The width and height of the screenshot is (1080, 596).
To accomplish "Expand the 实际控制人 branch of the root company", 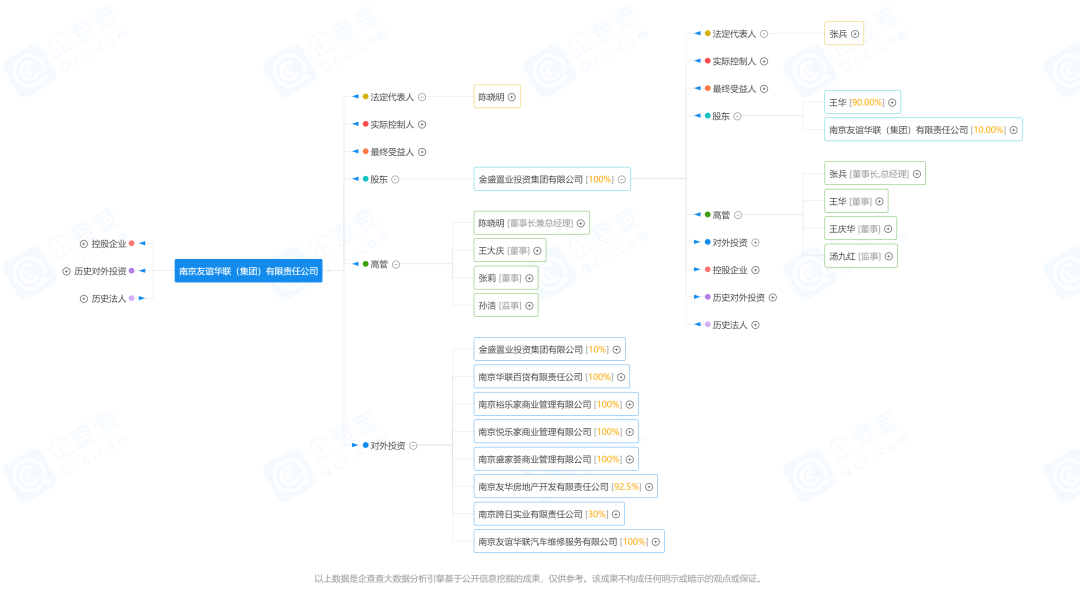I will click(422, 125).
